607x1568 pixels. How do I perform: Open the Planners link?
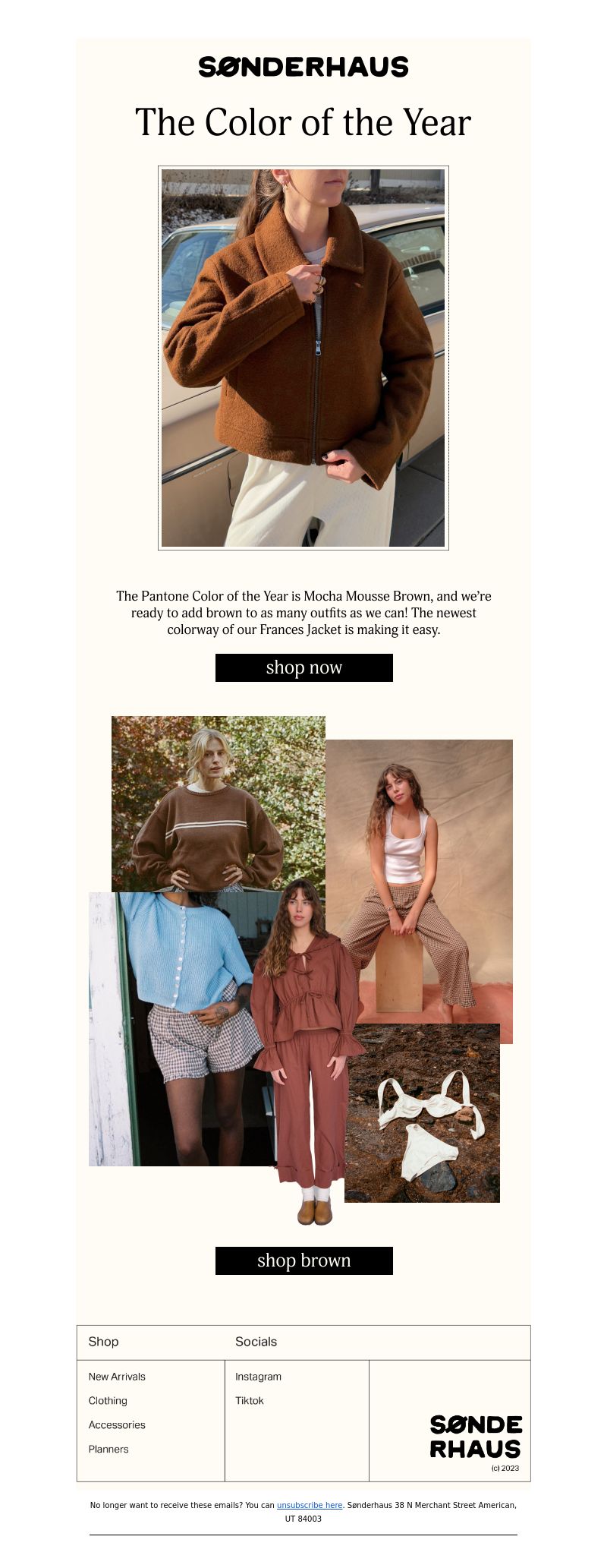(109, 1450)
